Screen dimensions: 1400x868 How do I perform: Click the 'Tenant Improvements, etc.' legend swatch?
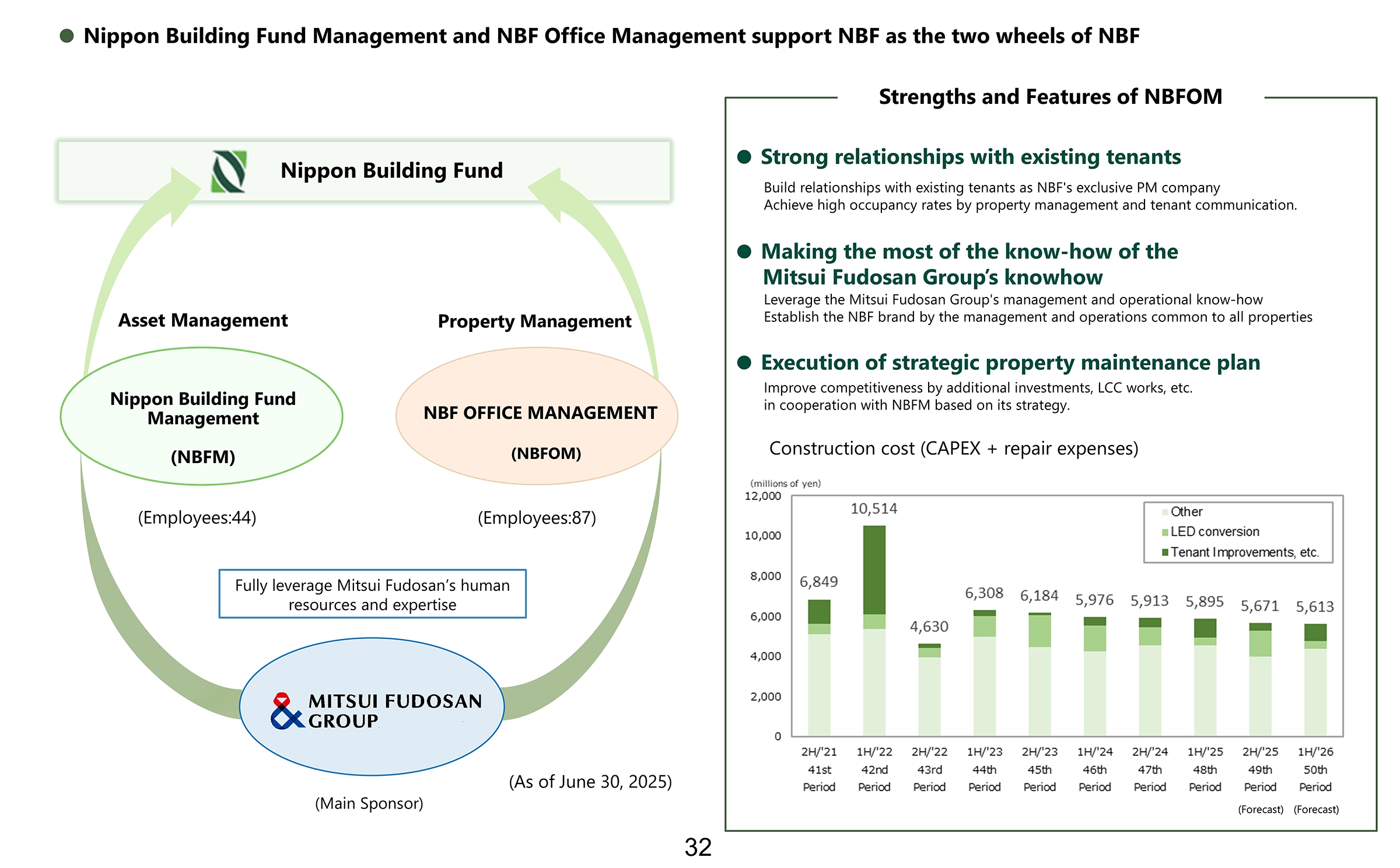[1165, 552]
